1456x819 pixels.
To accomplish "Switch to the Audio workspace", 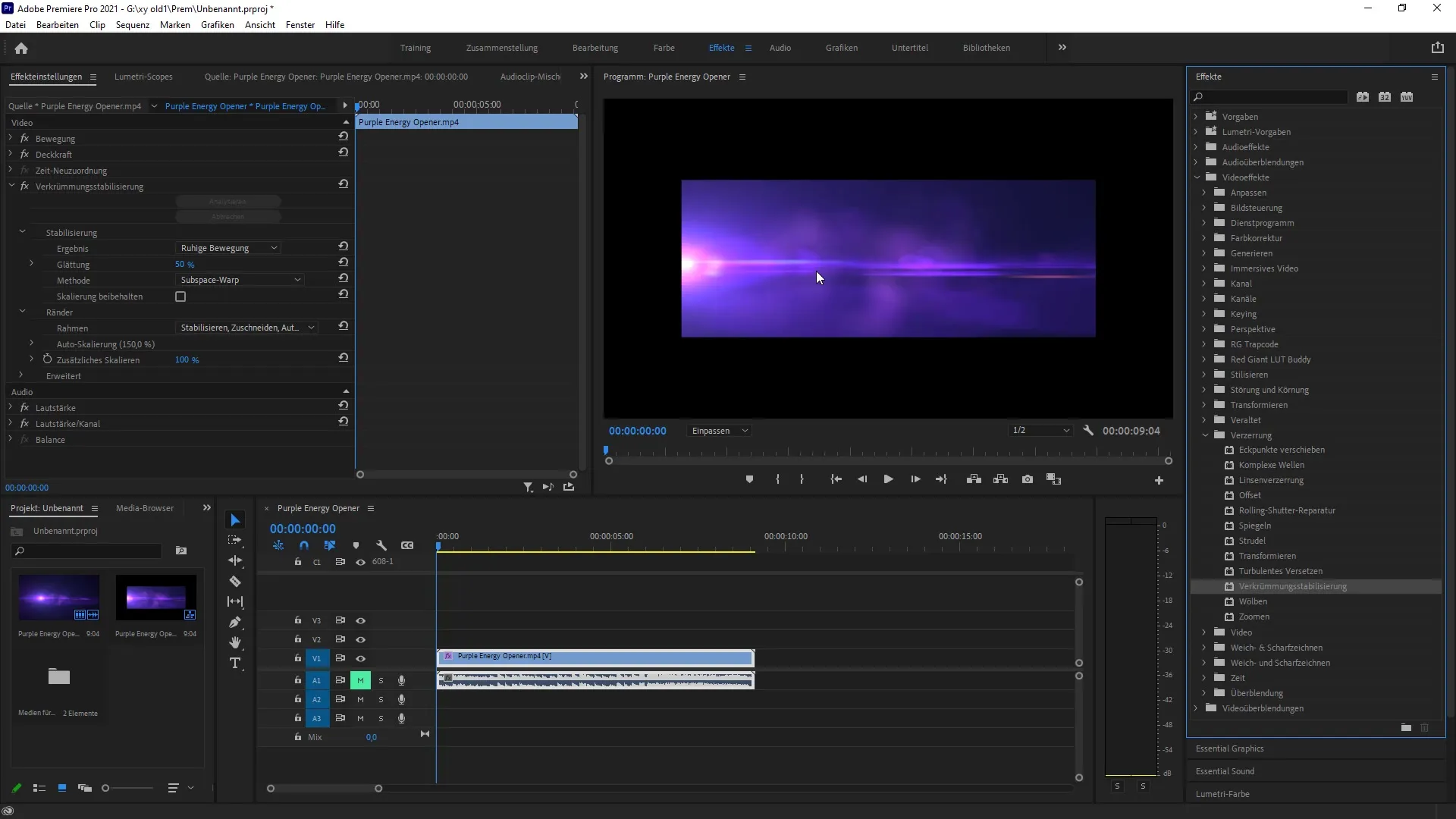I will [x=780, y=48].
